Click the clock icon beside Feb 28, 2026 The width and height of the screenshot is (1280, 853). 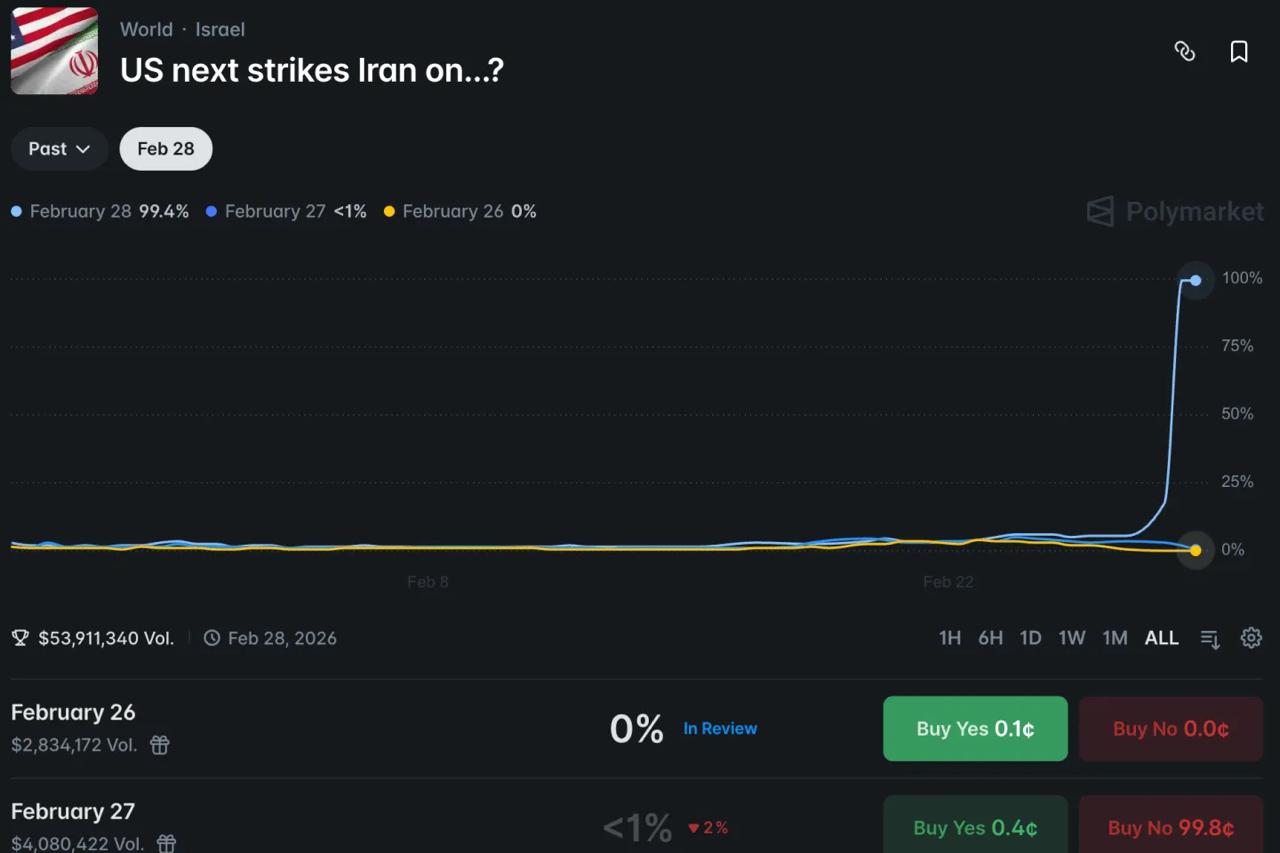211,637
